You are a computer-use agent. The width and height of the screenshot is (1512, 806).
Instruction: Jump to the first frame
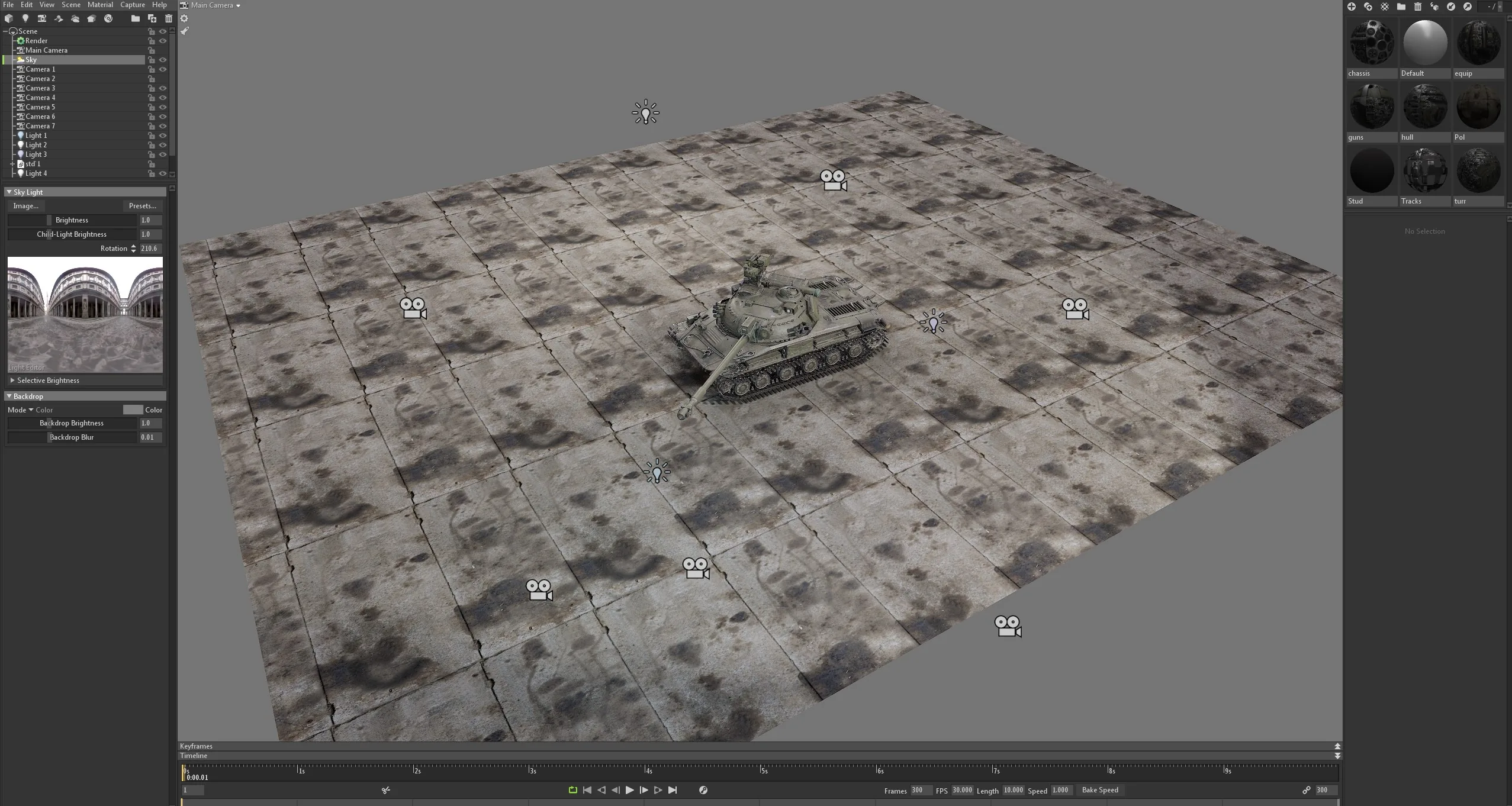587,790
